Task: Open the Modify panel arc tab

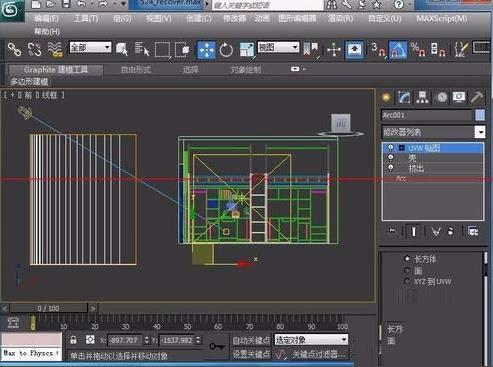Action: [404, 97]
